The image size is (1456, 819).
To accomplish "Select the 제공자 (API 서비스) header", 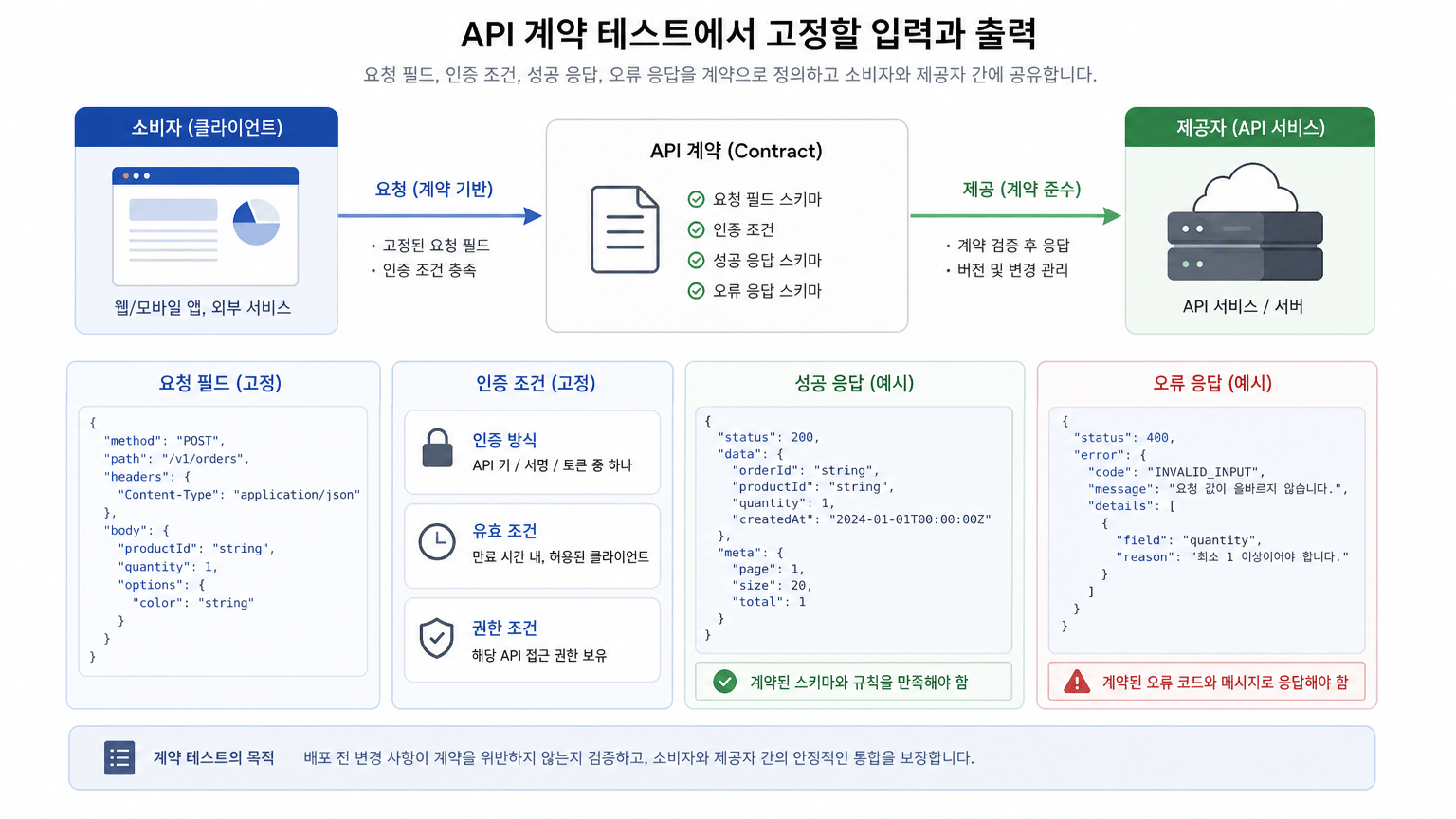I will 1250,127.
